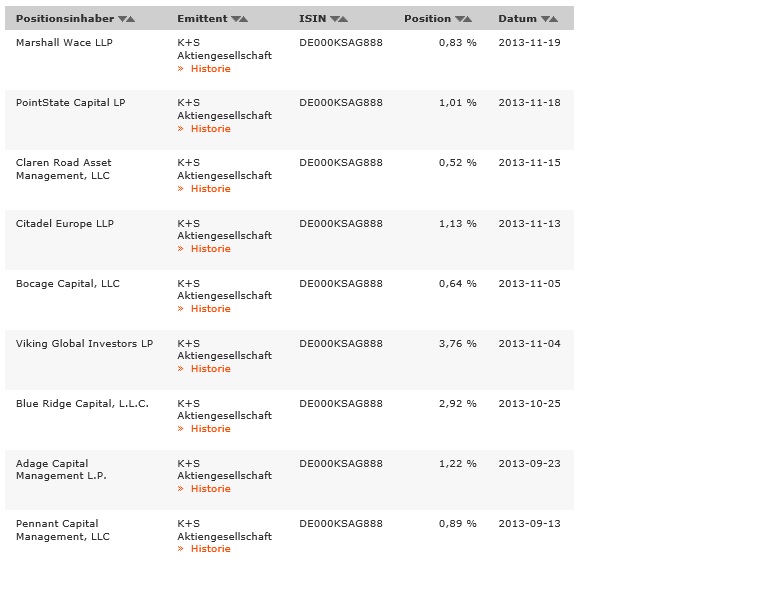Click the ISIN column header label
Image resolution: width=768 pixels, height=614 pixels.
pyautogui.click(x=312, y=19)
